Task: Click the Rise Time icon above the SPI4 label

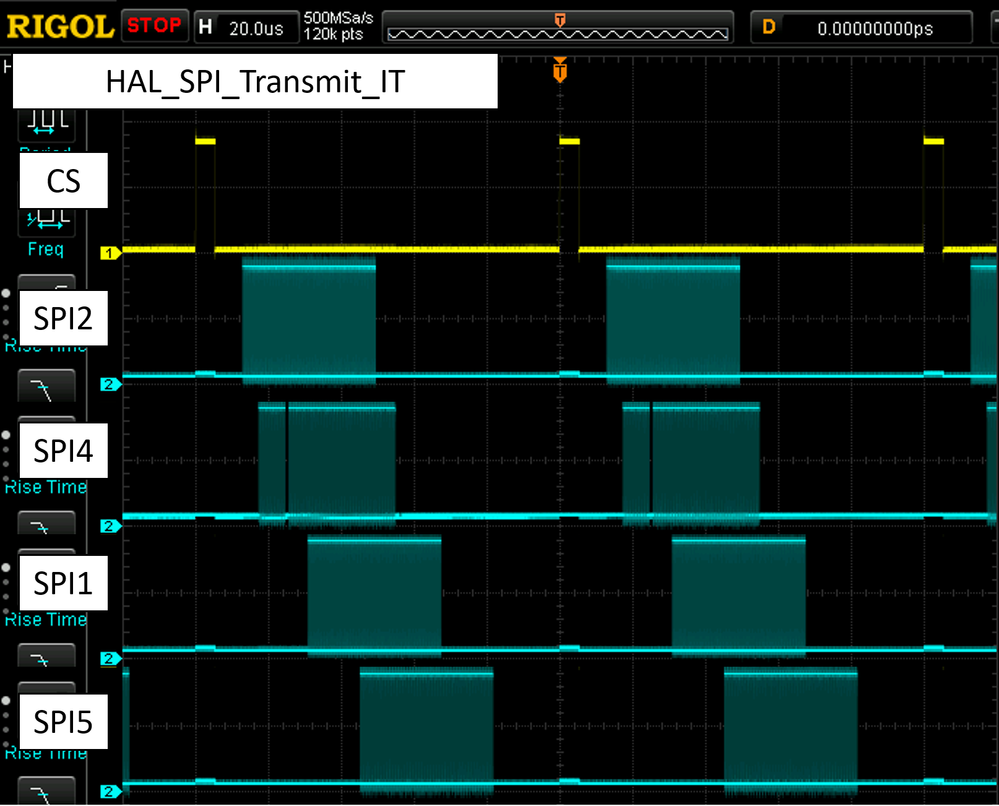Action: click(x=45, y=385)
